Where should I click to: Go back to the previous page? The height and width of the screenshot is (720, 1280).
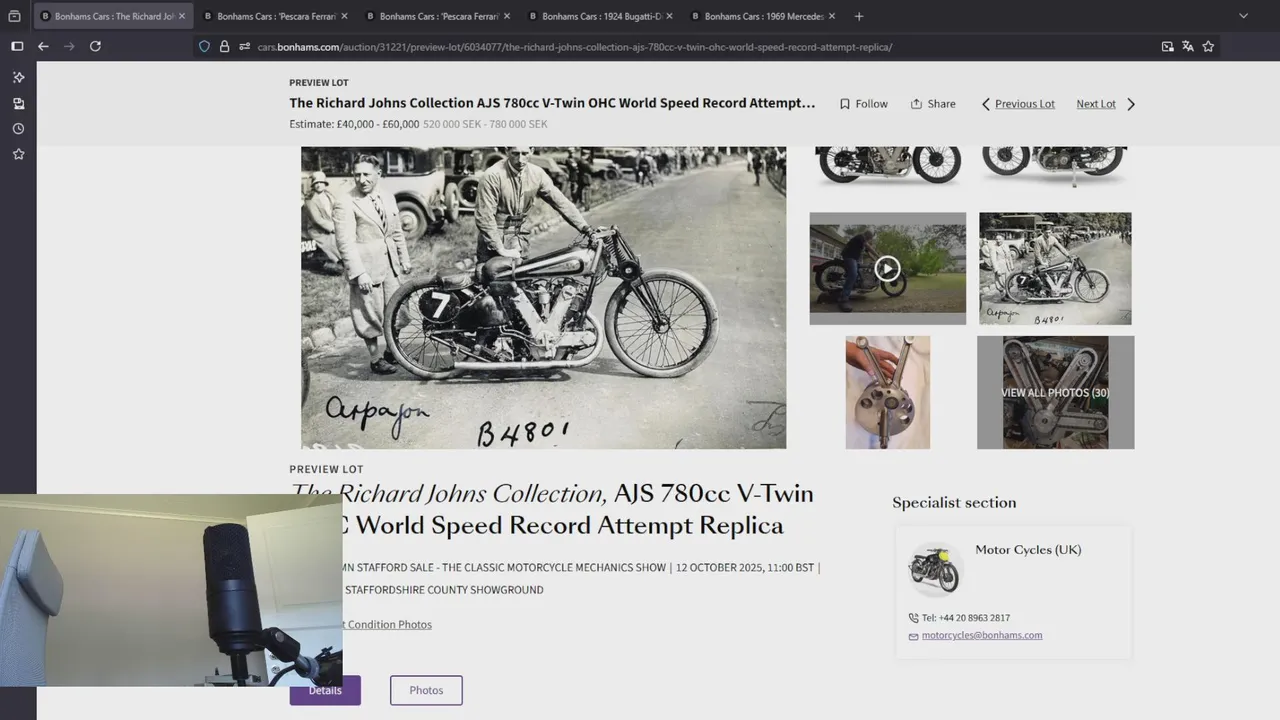pos(43,46)
